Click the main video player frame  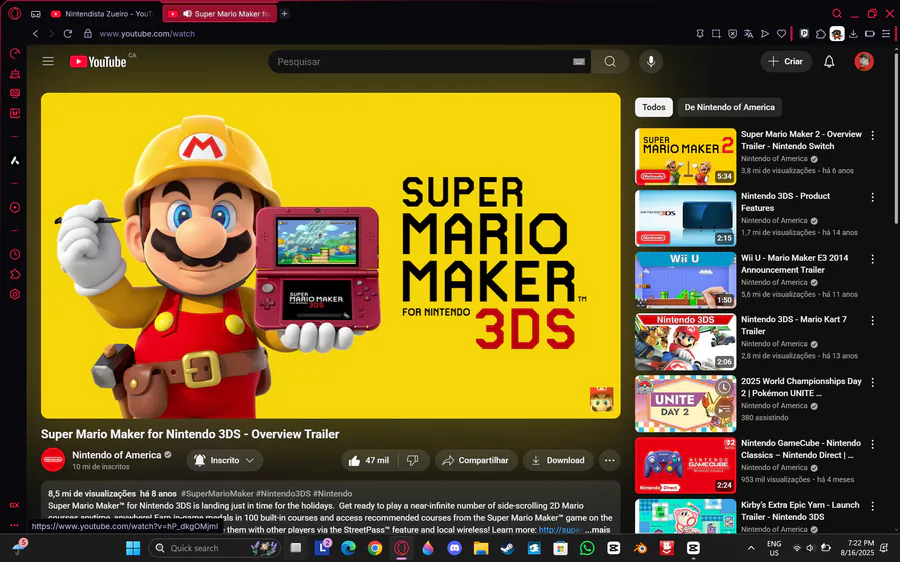pos(331,255)
